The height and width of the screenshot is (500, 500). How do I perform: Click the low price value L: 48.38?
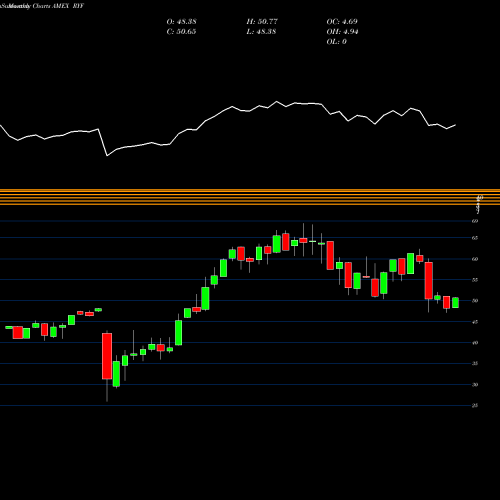pyautogui.click(x=261, y=32)
